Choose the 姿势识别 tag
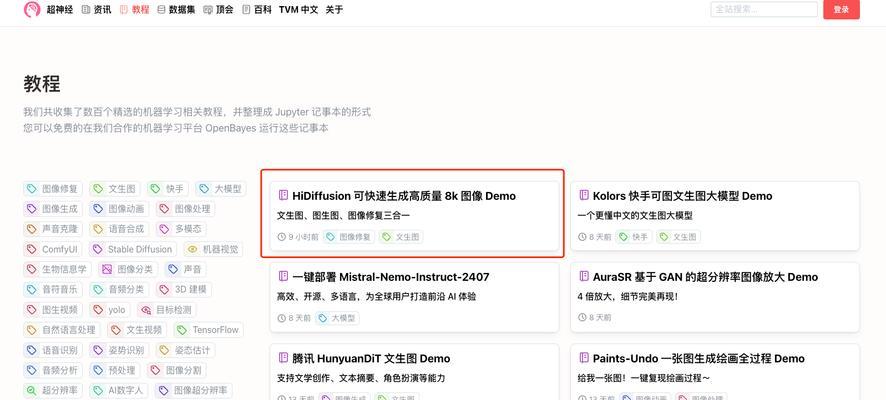Image resolution: width=886 pixels, height=400 pixels. 119,350
